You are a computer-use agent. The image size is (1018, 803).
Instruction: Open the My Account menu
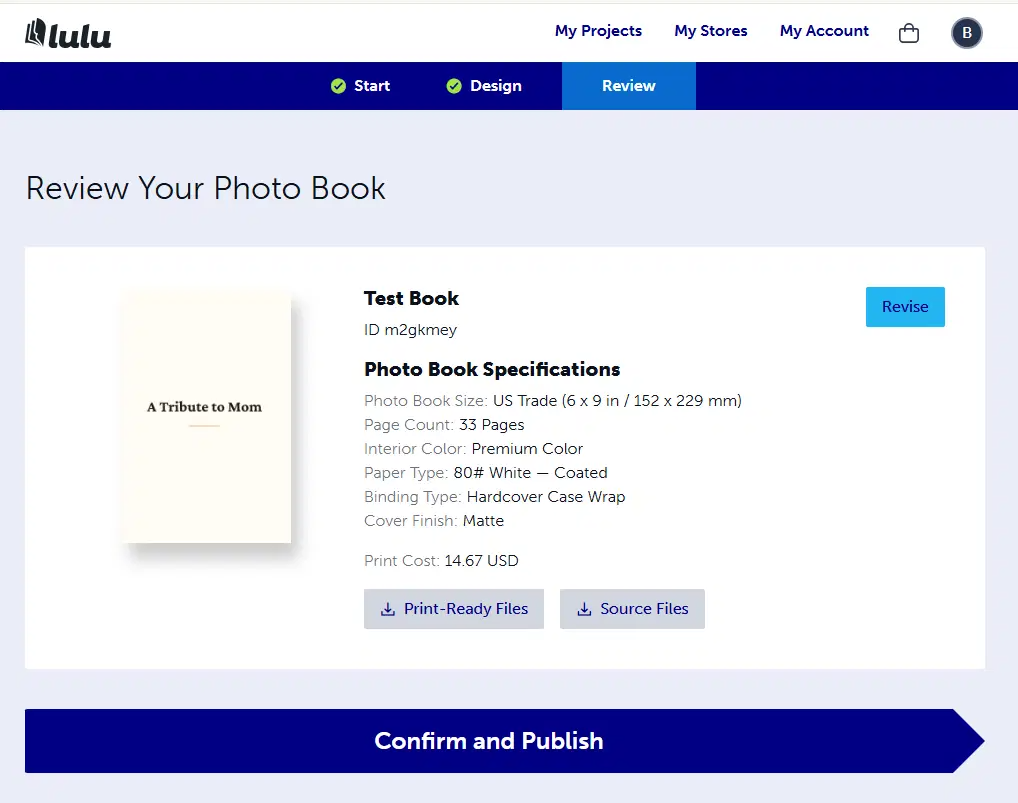[824, 31]
